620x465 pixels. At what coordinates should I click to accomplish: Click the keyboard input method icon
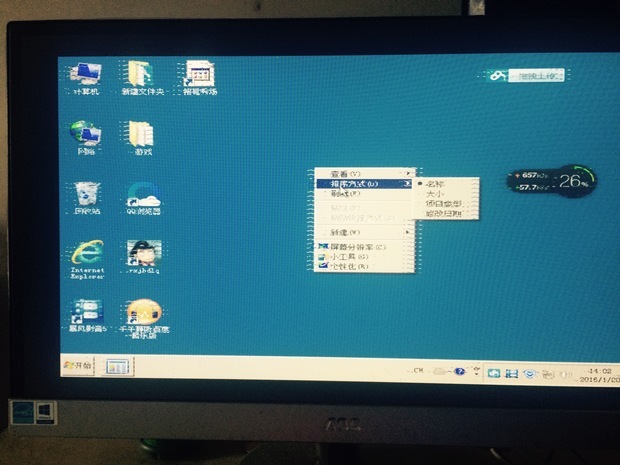[440, 371]
